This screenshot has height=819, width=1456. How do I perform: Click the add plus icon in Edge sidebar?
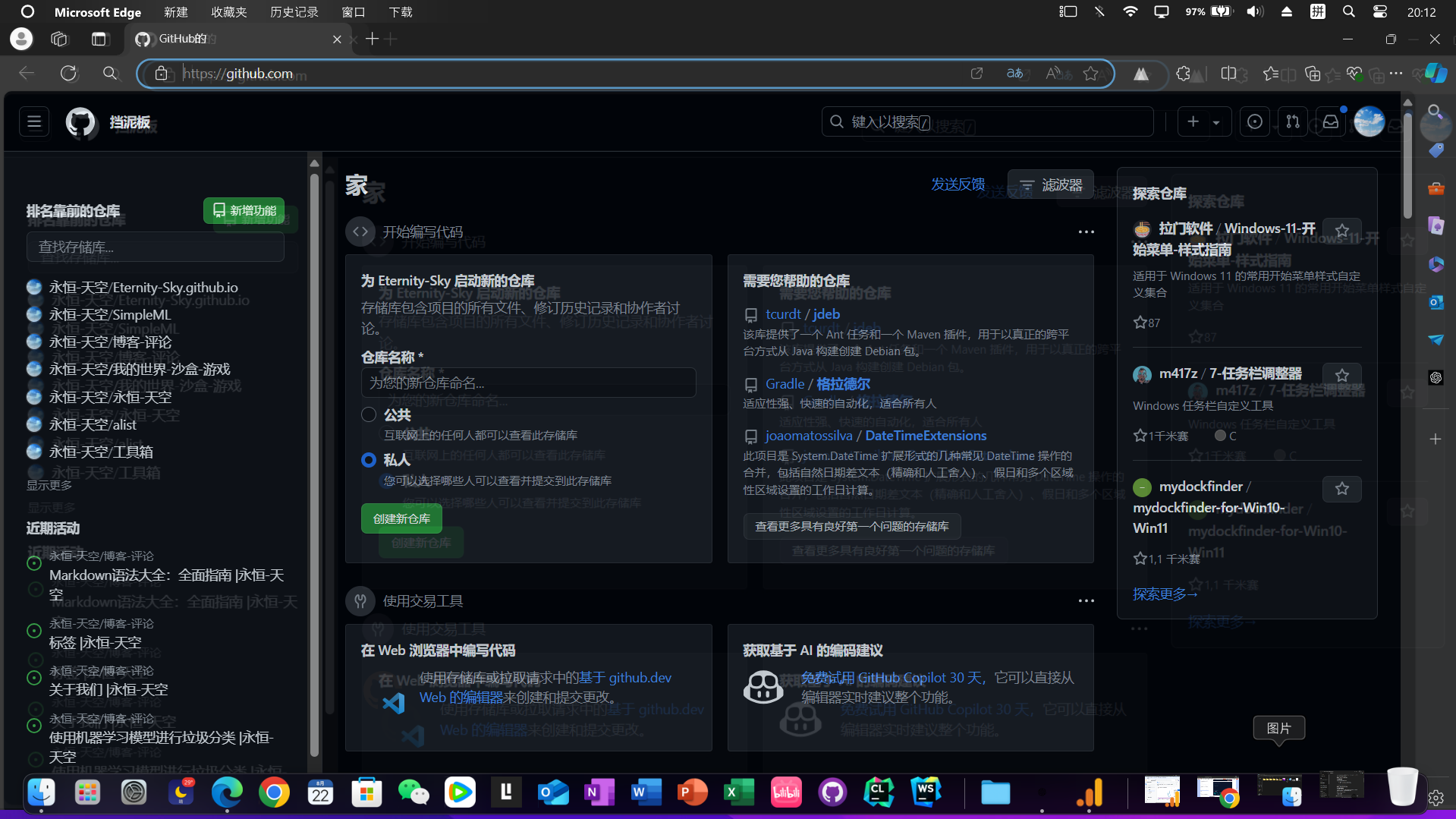click(x=1436, y=439)
